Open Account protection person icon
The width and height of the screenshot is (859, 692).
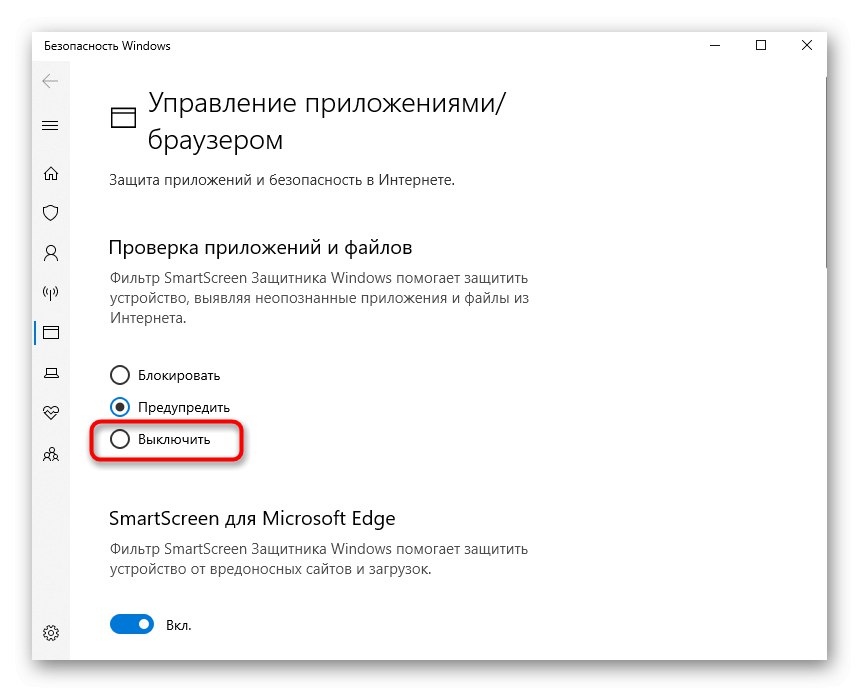[50, 253]
